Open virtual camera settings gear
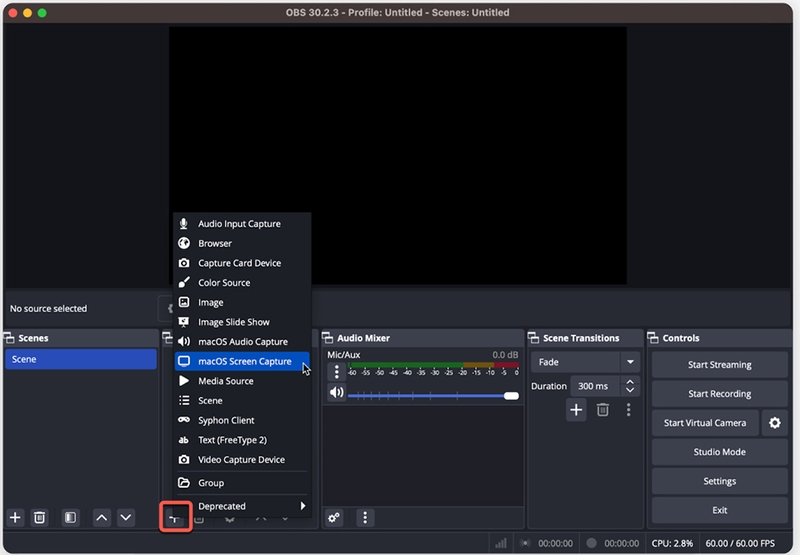Screen dimensions: 800x555 pyautogui.click(x=774, y=423)
